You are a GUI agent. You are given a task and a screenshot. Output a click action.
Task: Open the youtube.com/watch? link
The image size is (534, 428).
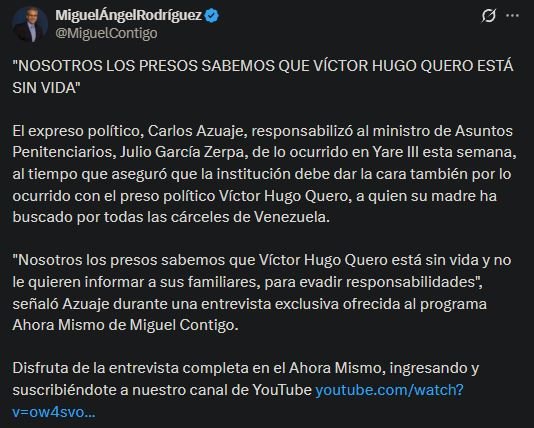390,390
